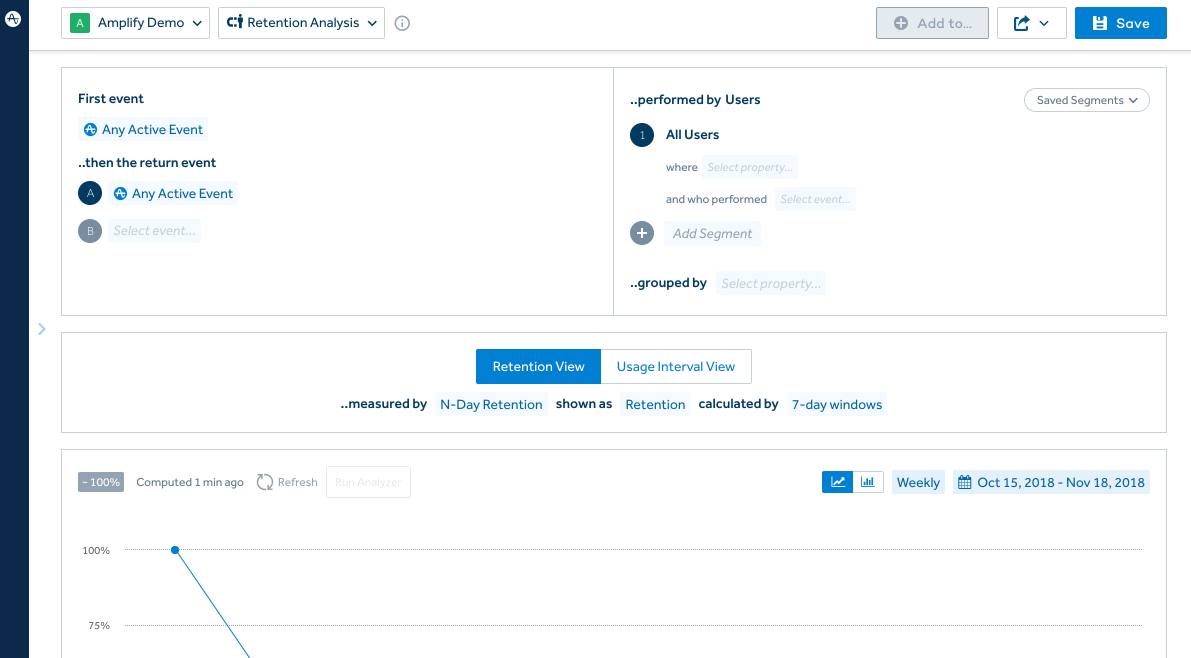The width and height of the screenshot is (1191, 658).
Task: Expand the Saved Segments dropdown
Action: click(x=1086, y=100)
